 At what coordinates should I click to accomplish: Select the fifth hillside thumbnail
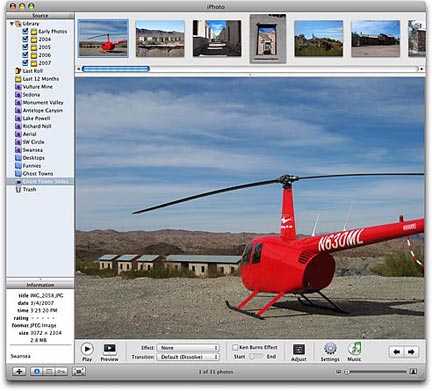click(x=319, y=38)
